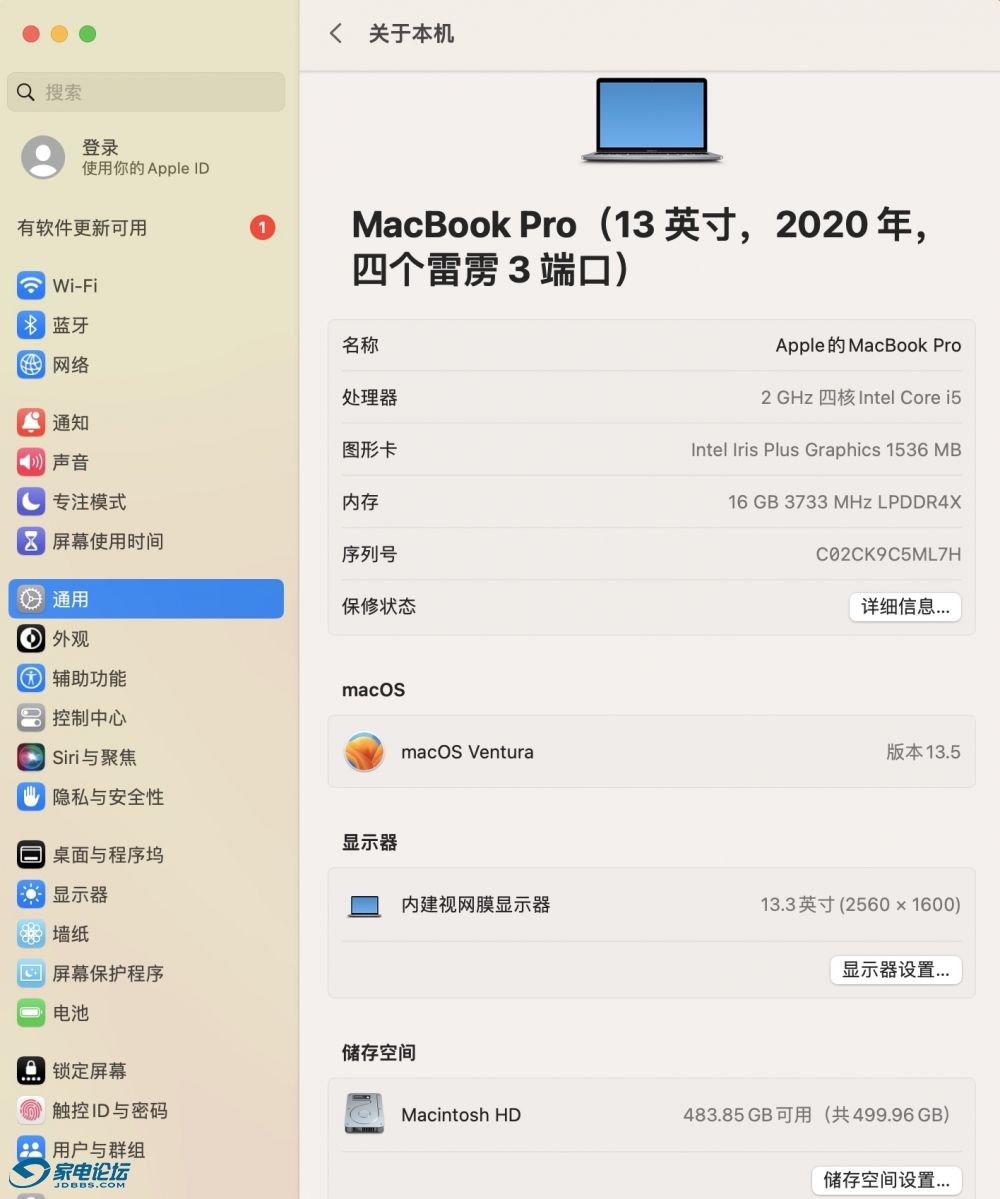Click Intel Iris Plus Graphics 1536 MB
This screenshot has height=1199, width=1000.
[826, 450]
